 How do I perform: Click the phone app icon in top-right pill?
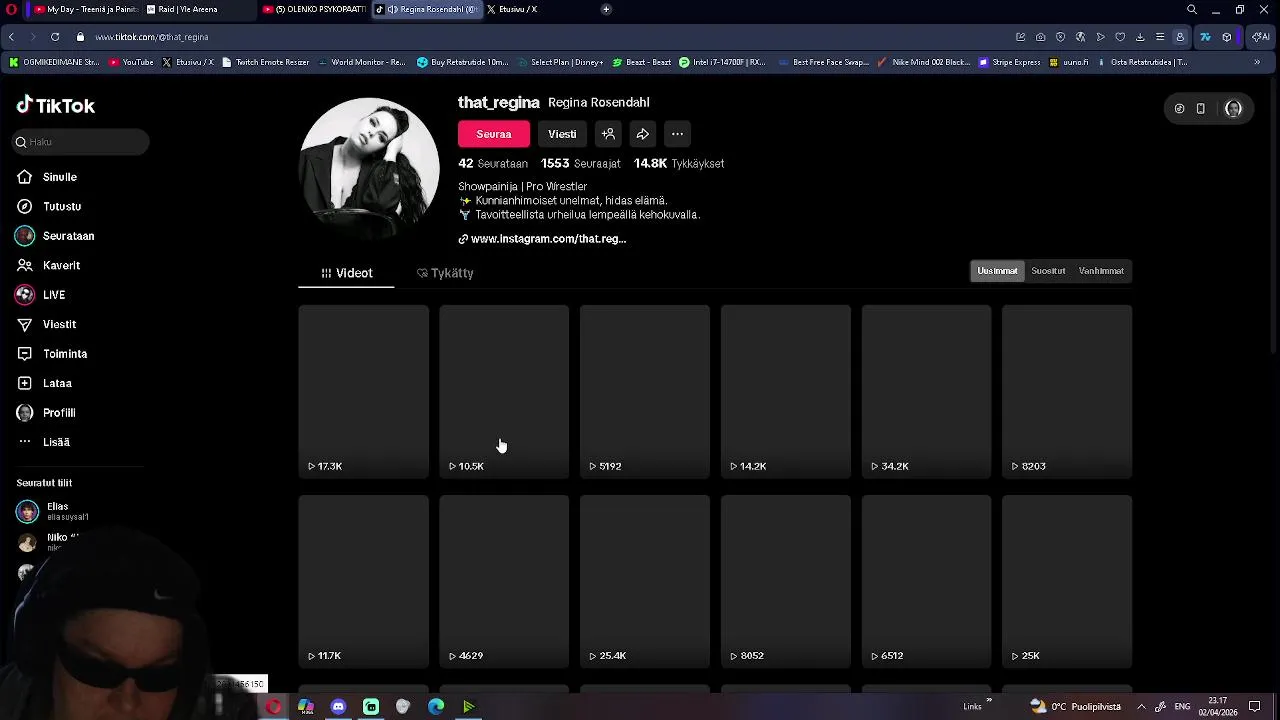tap(1201, 109)
